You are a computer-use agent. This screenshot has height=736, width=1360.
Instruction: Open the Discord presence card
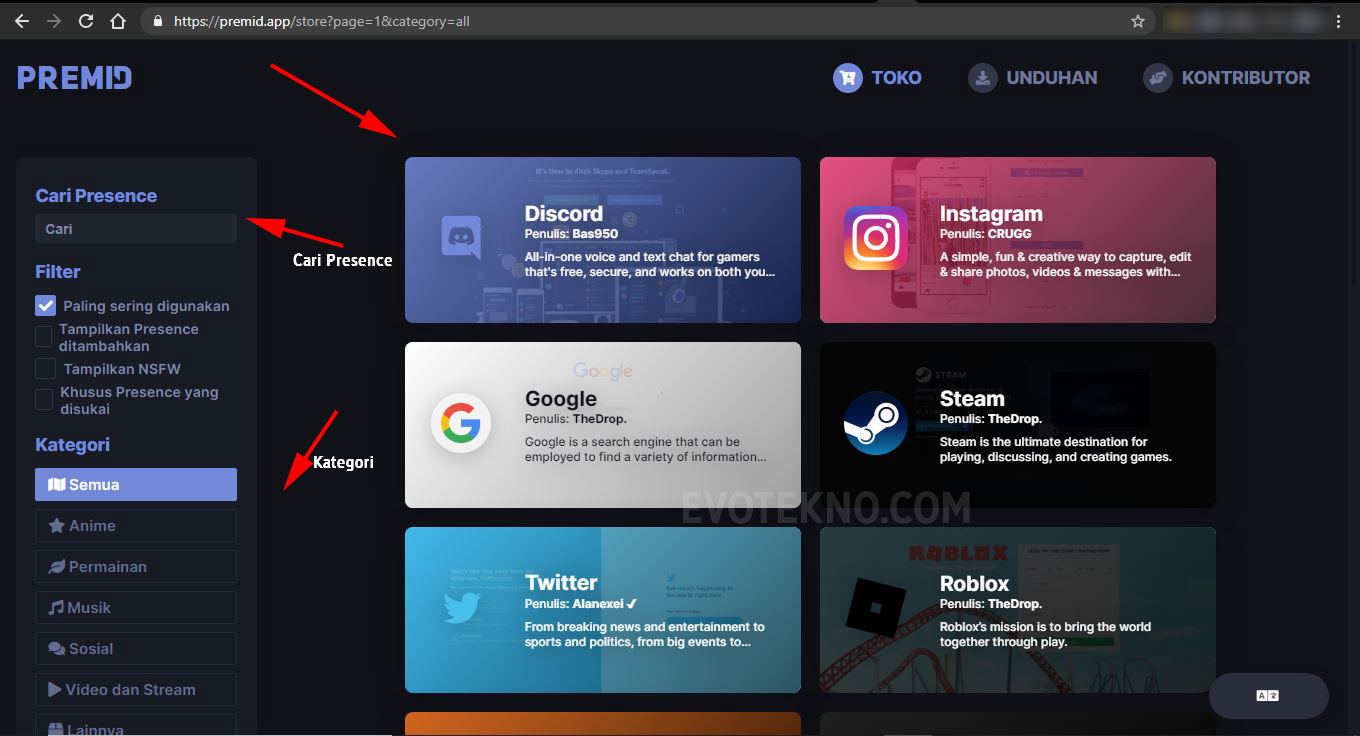(x=603, y=240)
